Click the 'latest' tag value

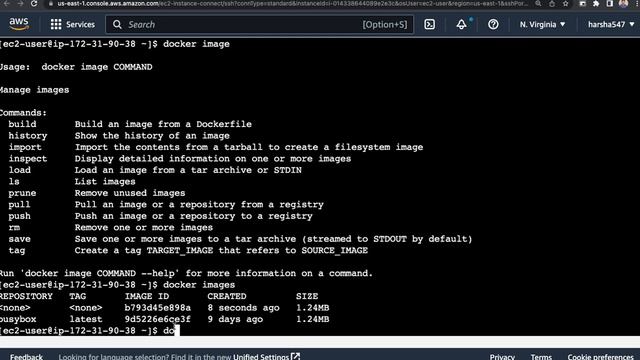pos(86,319)
